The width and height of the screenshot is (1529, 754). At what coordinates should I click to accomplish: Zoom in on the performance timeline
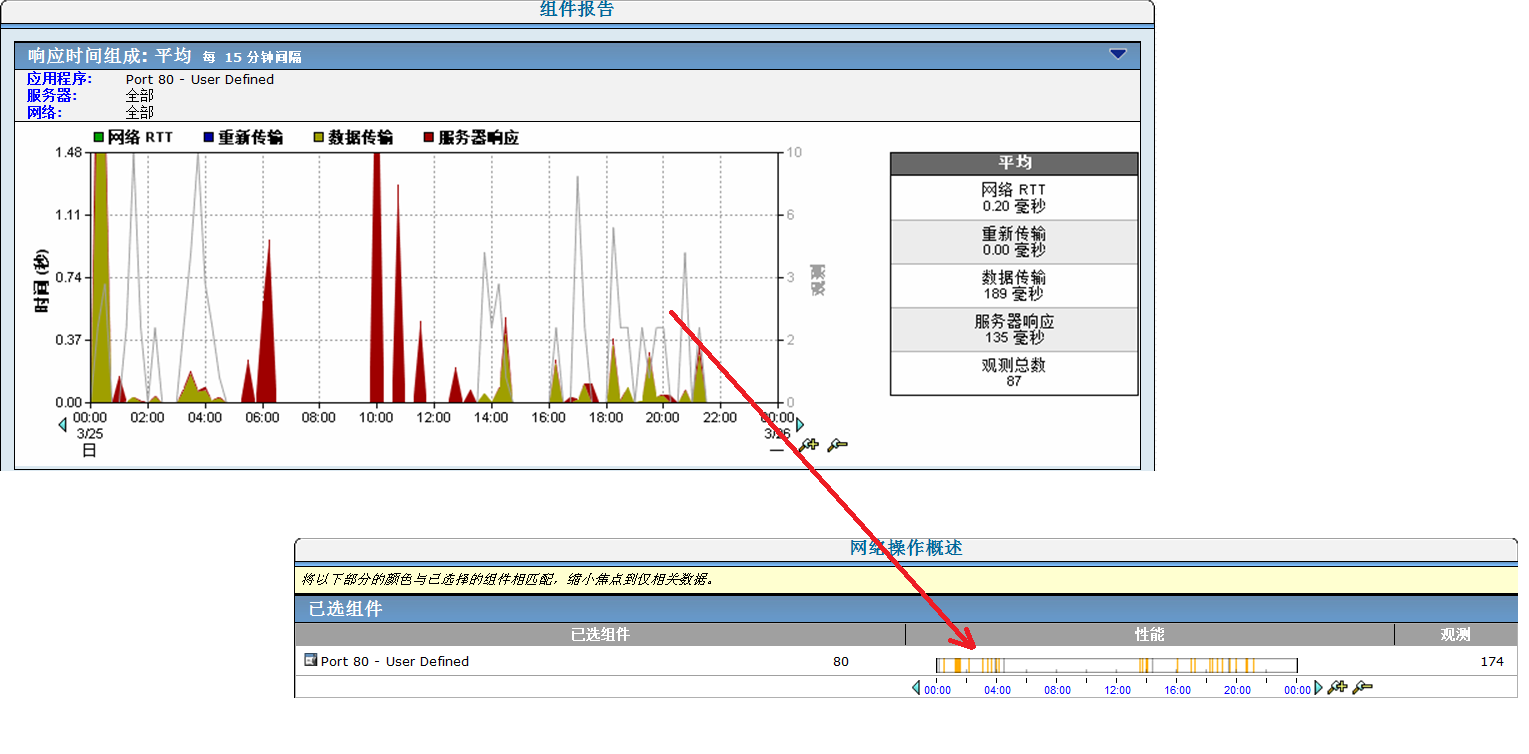click(1337, 688)
